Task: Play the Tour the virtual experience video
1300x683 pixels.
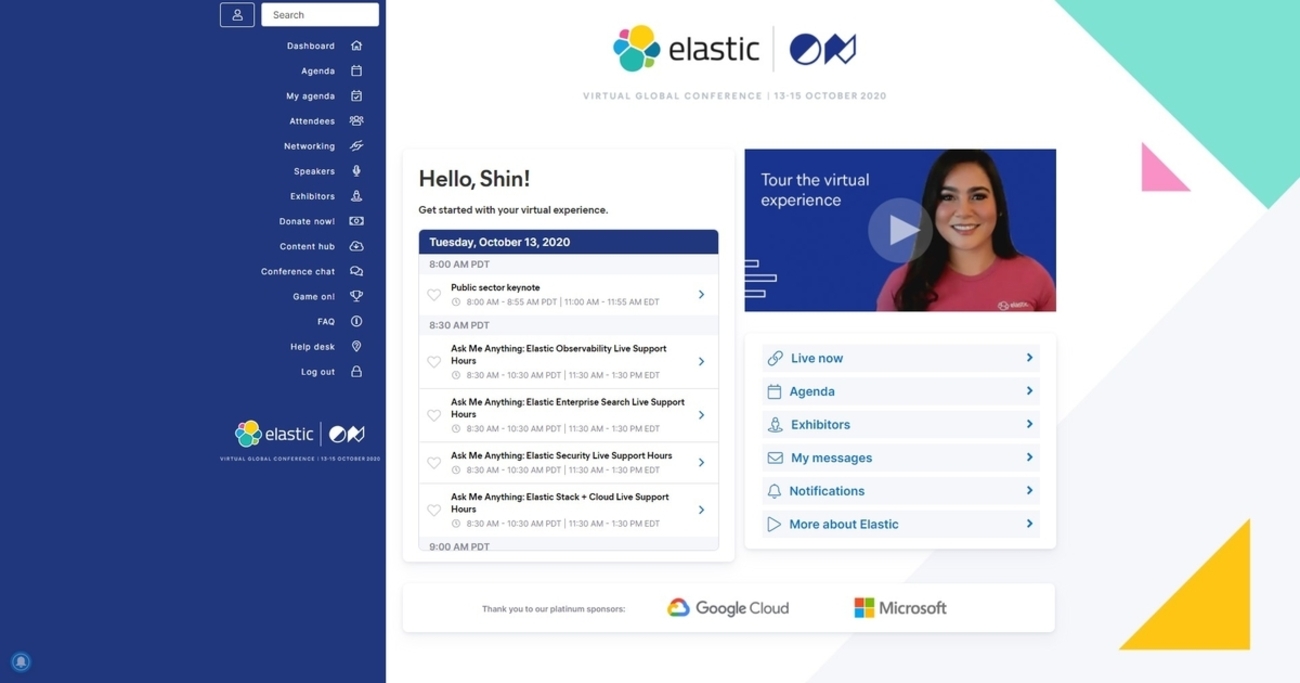Action: coord(900,230)
